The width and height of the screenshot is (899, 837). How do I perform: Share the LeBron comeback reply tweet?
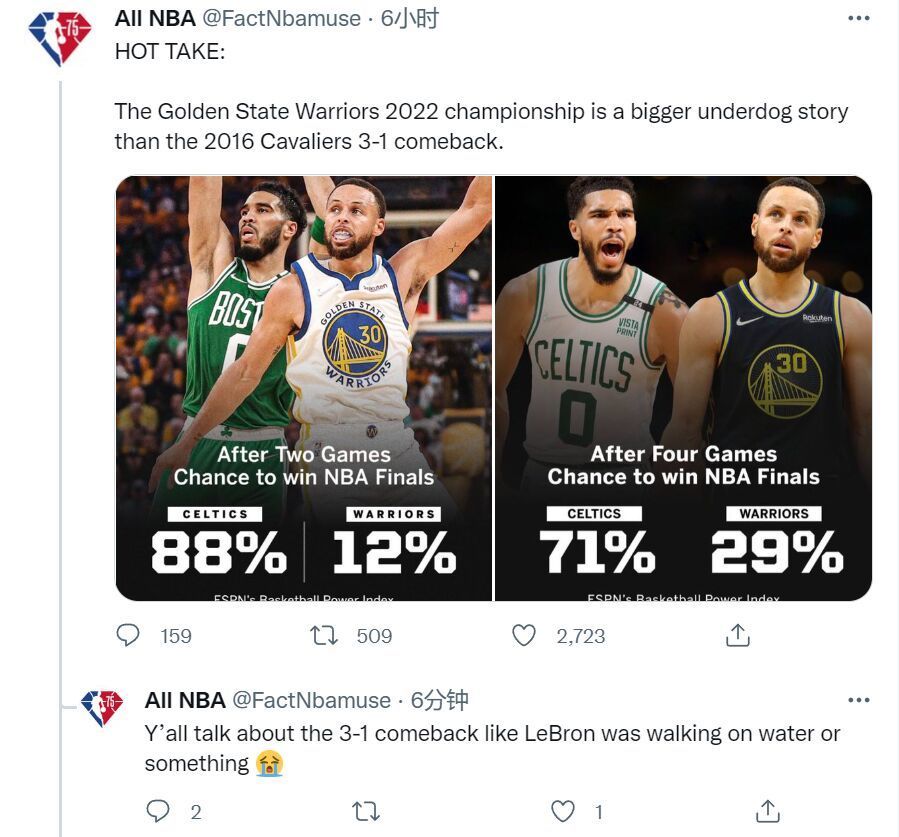[767, 811]
